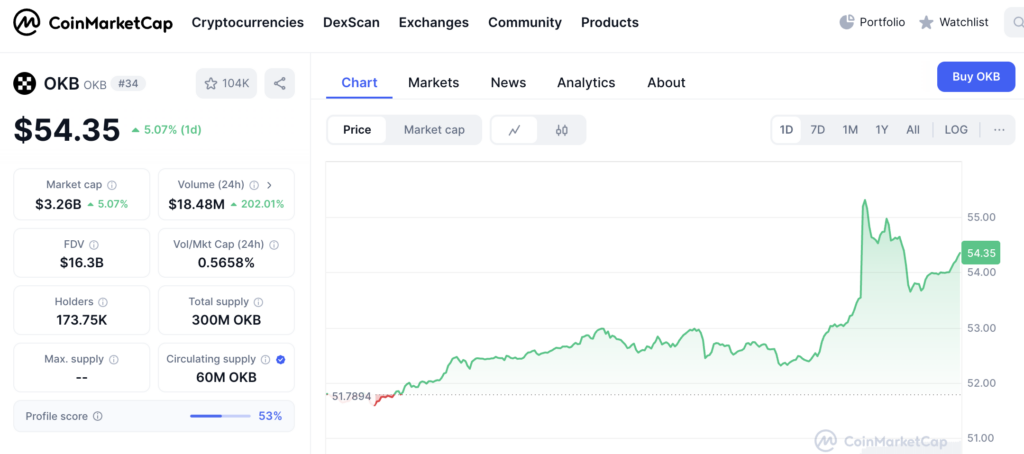The height and width of the screenshot is (454, 1024).
Task: Toggle LOG scale on chart
Action: (956, 130)
